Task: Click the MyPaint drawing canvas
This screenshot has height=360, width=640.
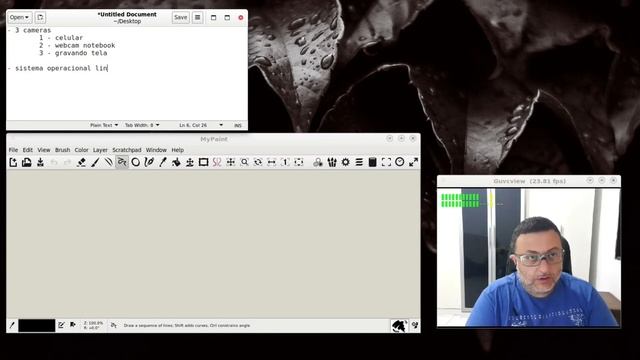Action: 213,244
